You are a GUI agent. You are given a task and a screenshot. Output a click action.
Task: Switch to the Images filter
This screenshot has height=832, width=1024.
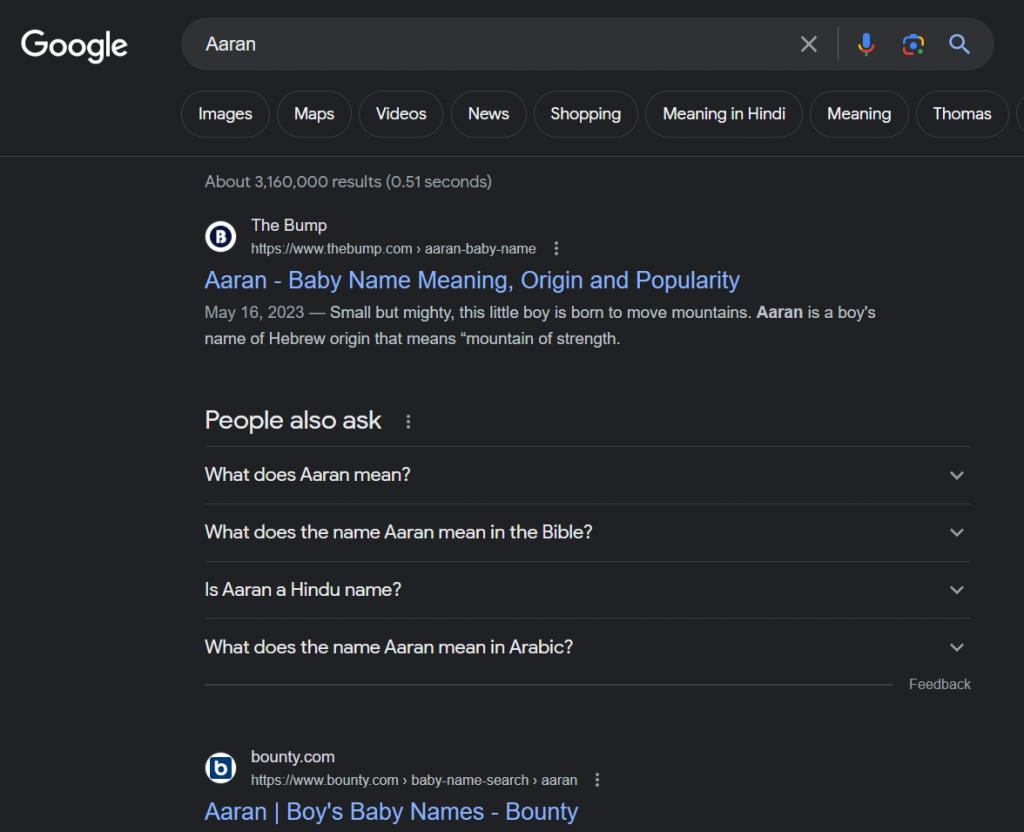pos(225,114)
